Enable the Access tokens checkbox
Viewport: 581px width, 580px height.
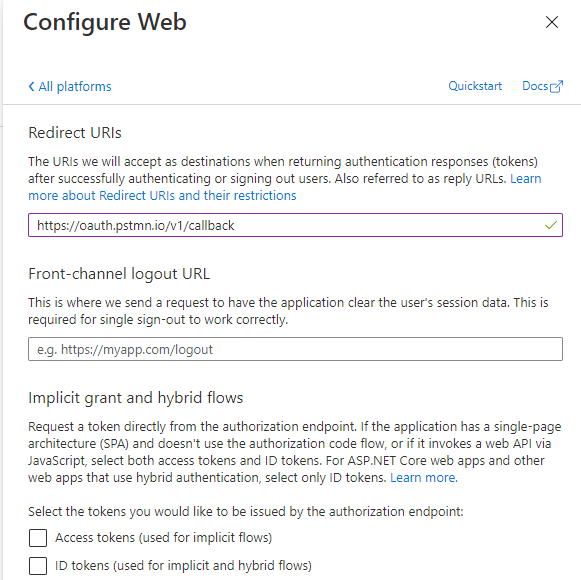click(x=38, y=538)
